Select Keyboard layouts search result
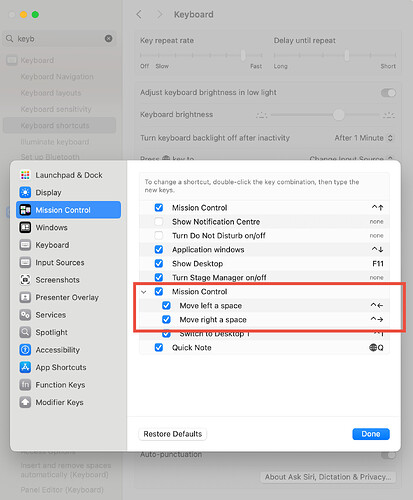The image size is (413, 500). tap(51, 93)
